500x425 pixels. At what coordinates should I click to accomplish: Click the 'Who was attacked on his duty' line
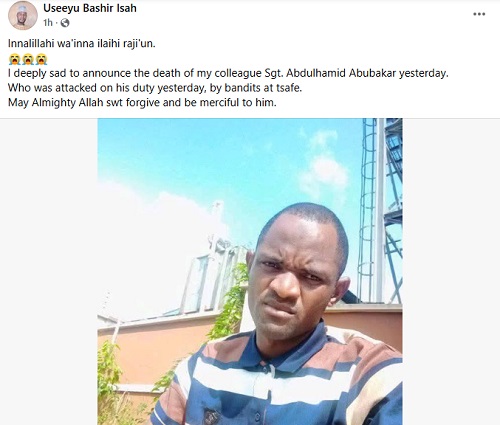click(155, 88)
